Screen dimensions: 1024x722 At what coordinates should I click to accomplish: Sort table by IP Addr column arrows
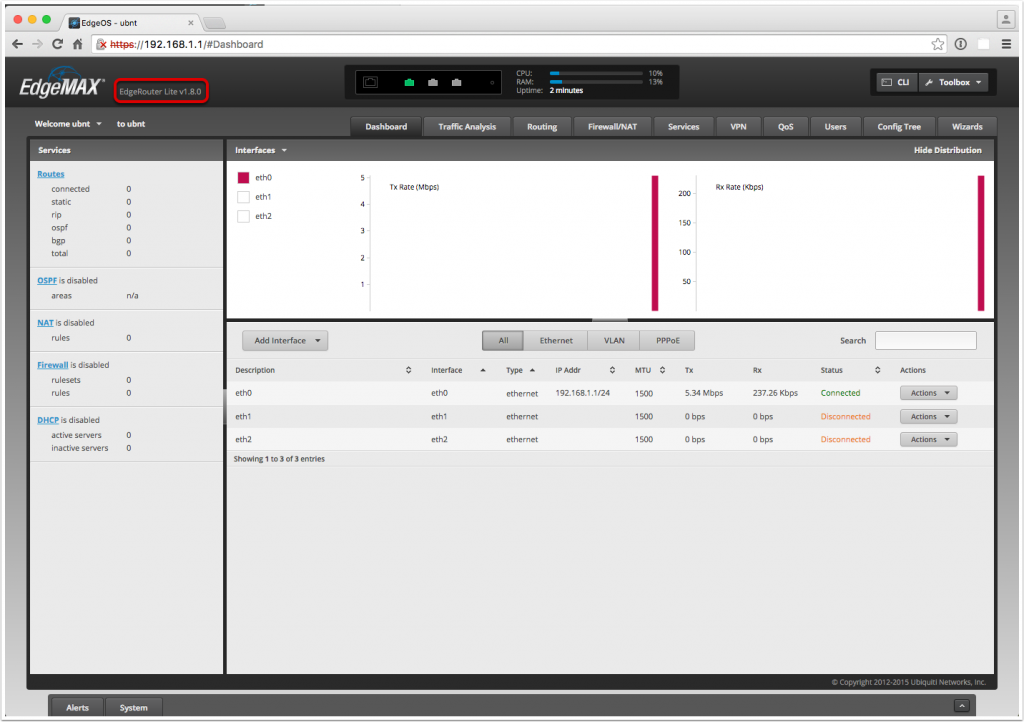613,370
